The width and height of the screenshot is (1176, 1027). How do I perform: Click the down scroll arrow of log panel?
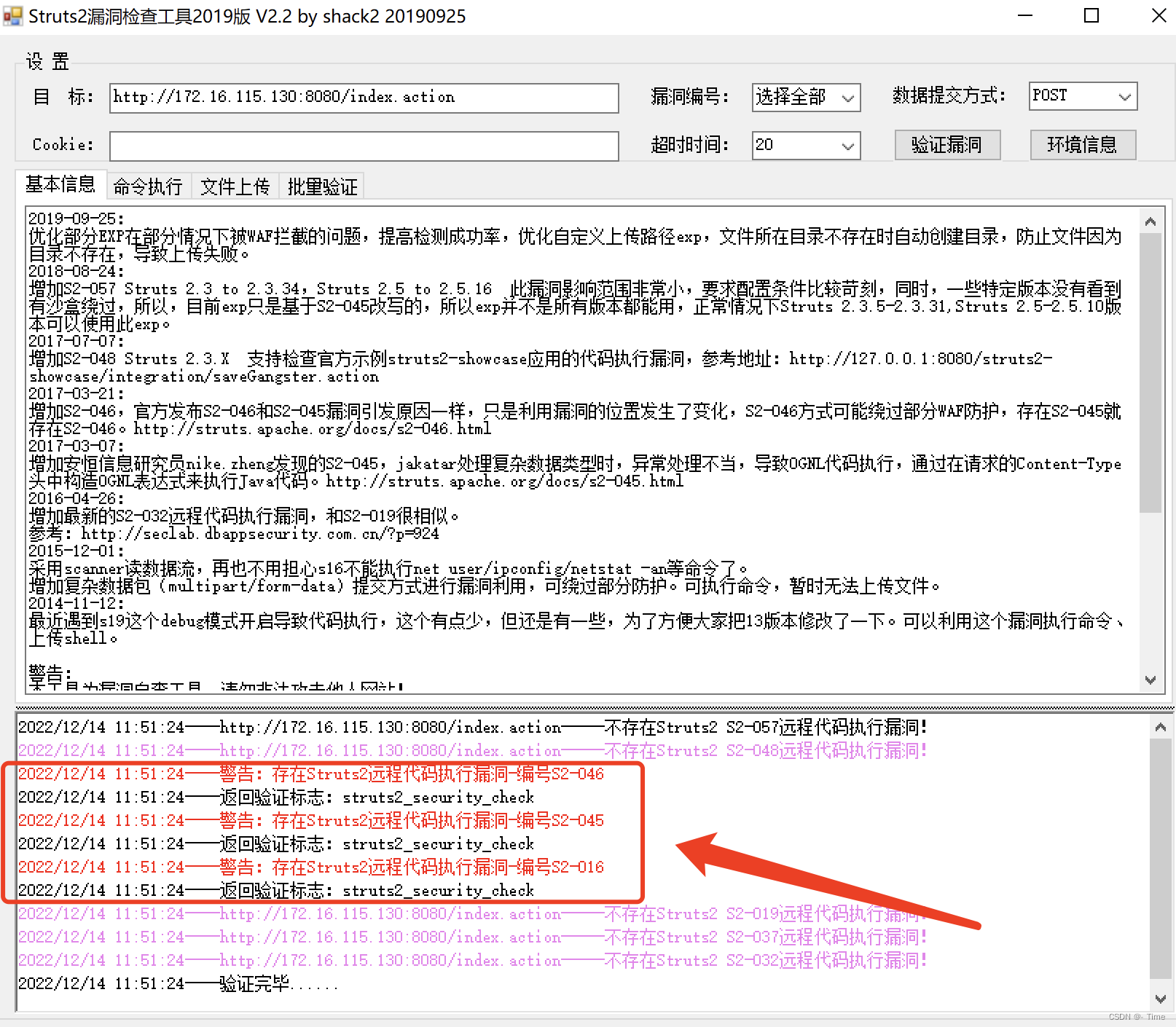coord(1161,999)
